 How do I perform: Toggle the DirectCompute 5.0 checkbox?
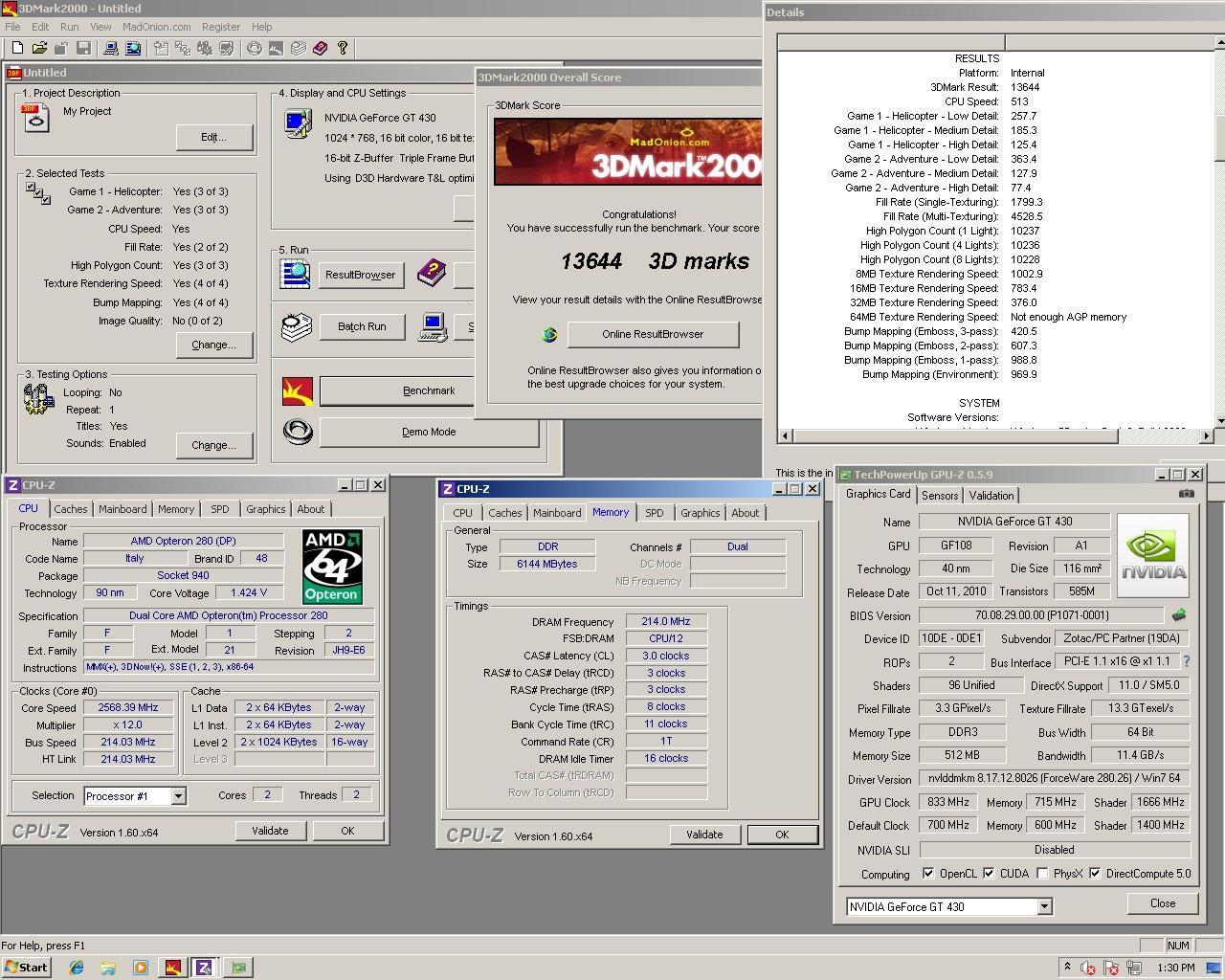pos(1095,874)
